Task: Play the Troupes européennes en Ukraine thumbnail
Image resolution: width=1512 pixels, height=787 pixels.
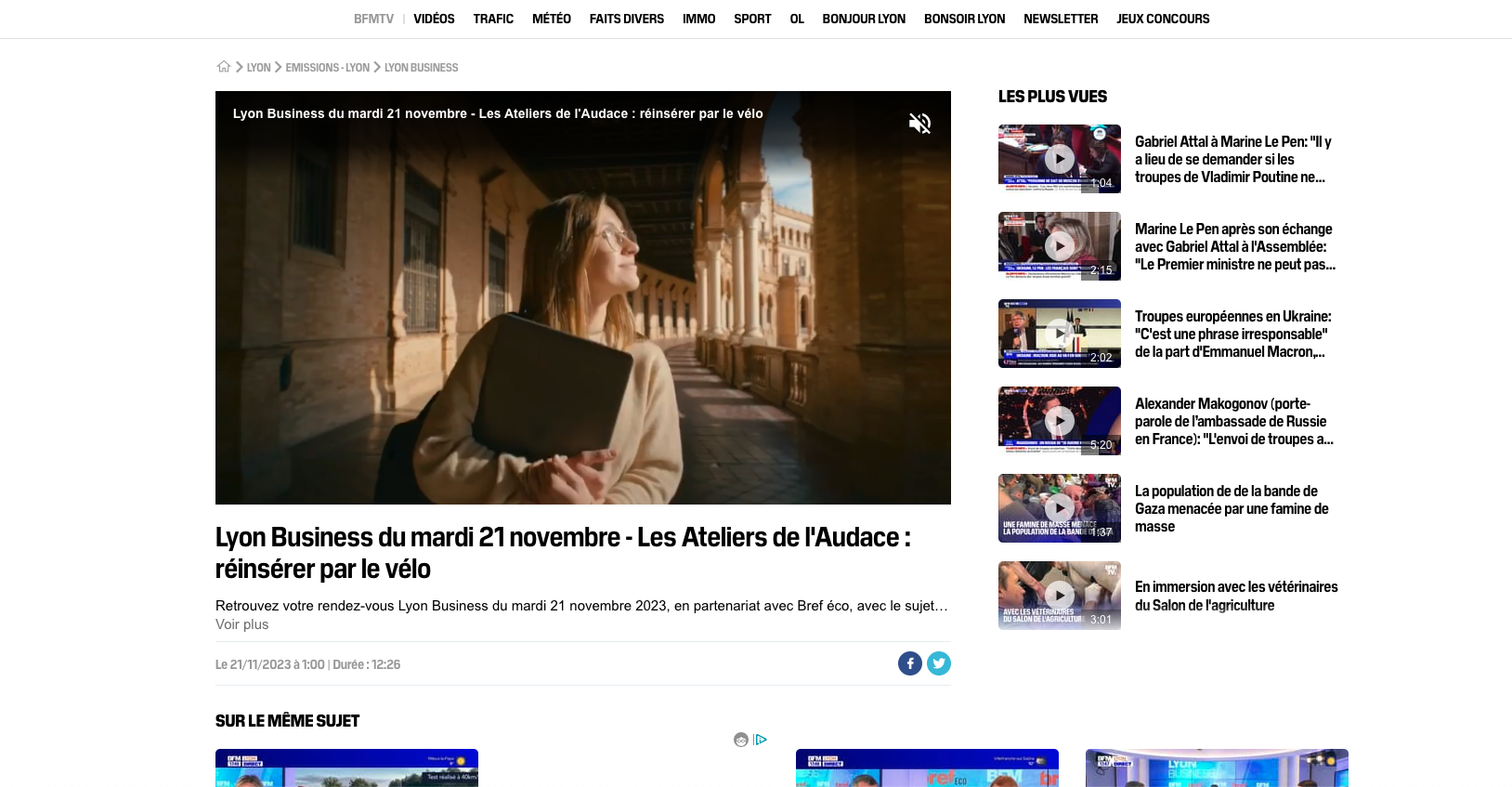Action: [x=1059, y=334]
